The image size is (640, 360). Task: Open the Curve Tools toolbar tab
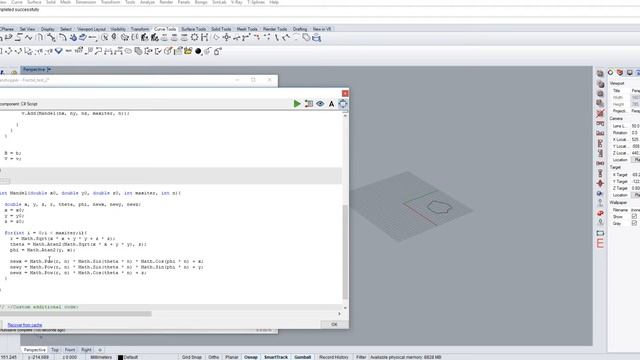(x=165, y=29)
